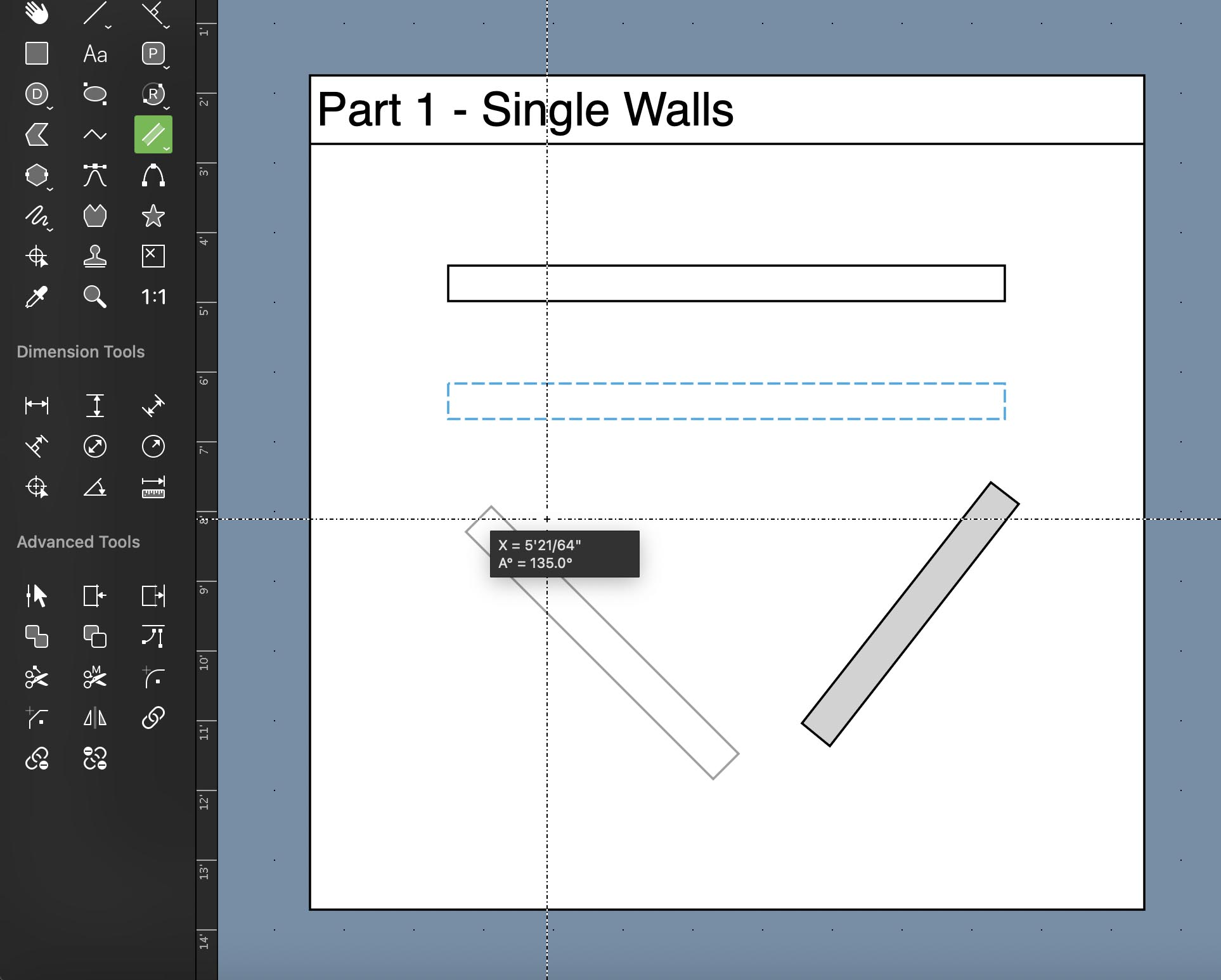Select the horizontal dimension tool

click(x=37, y=405)
